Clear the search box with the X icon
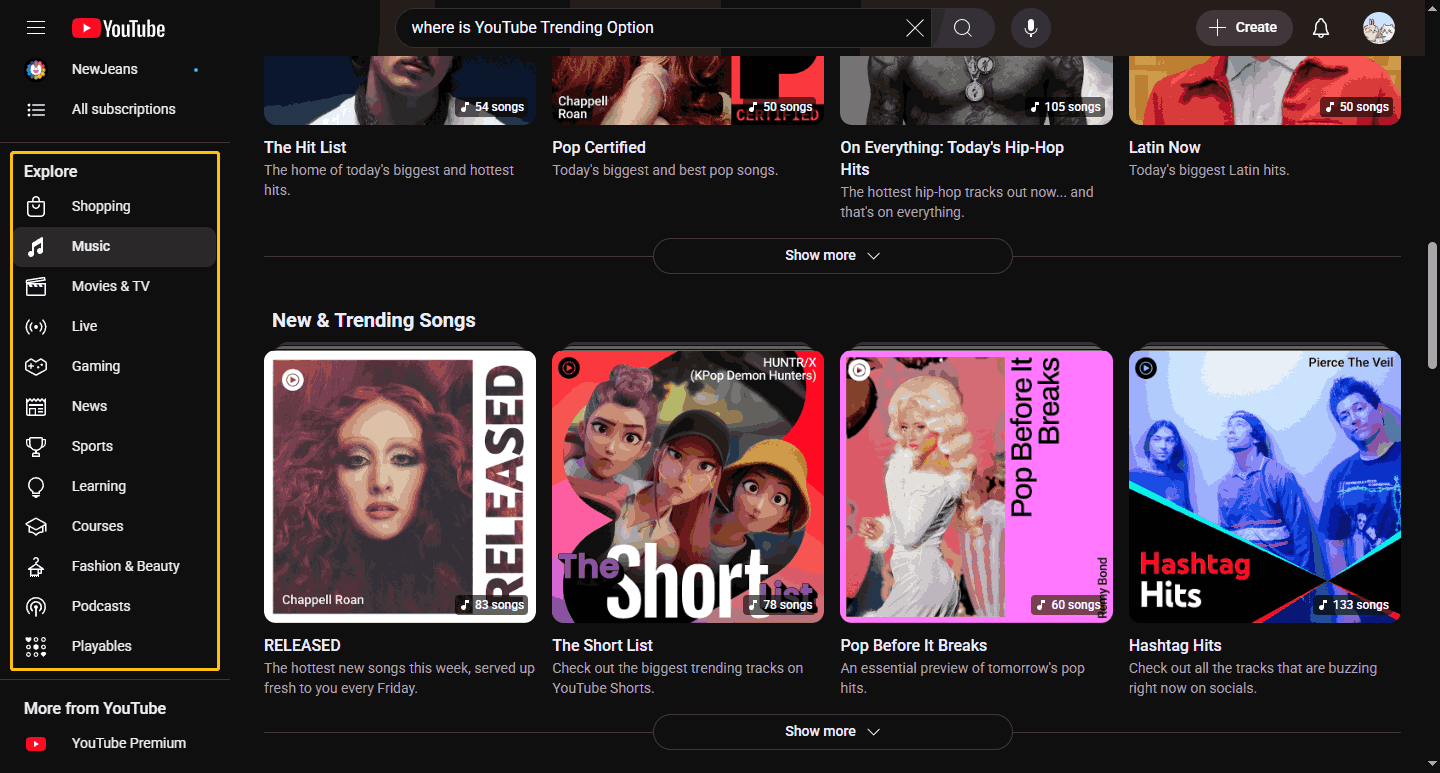Viewport: 1440px width, 773px height. coord(914,28)
